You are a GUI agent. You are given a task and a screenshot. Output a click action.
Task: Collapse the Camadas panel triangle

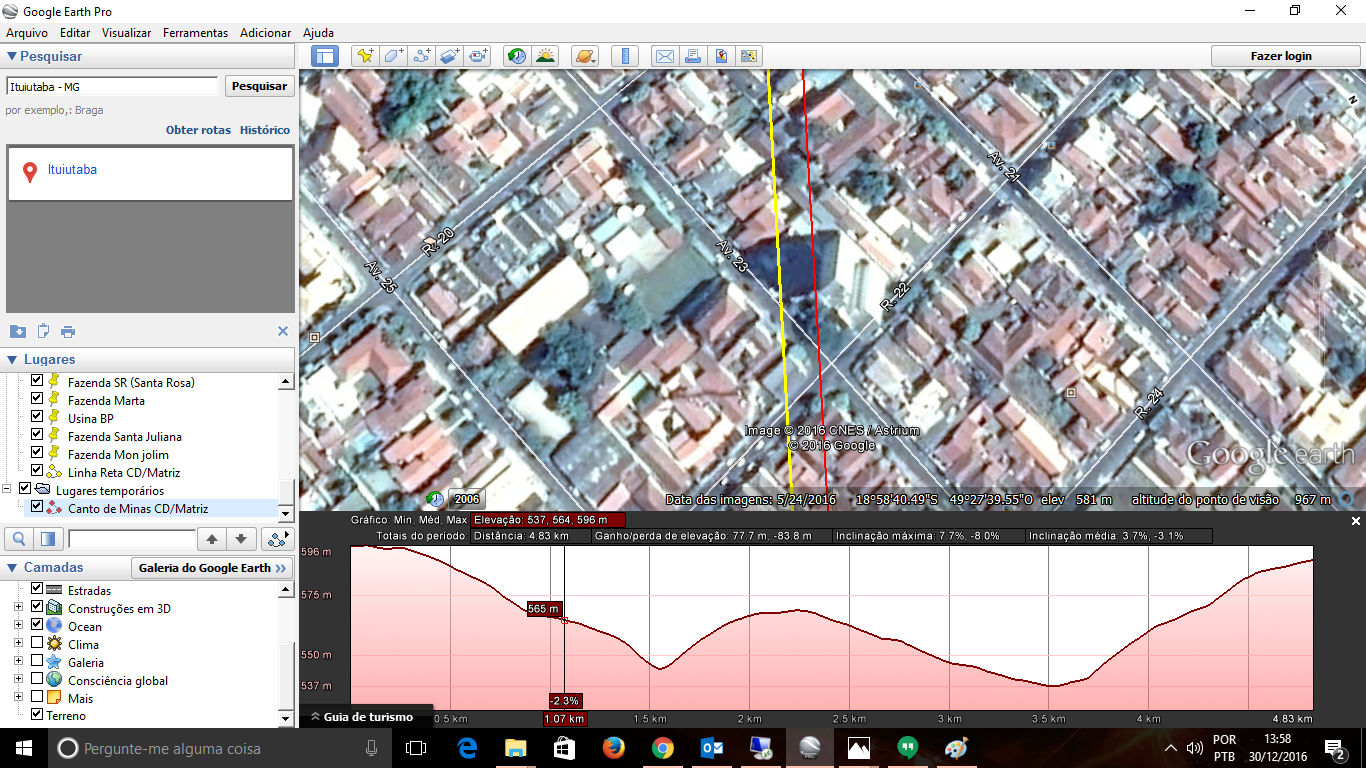coord(11,567)
